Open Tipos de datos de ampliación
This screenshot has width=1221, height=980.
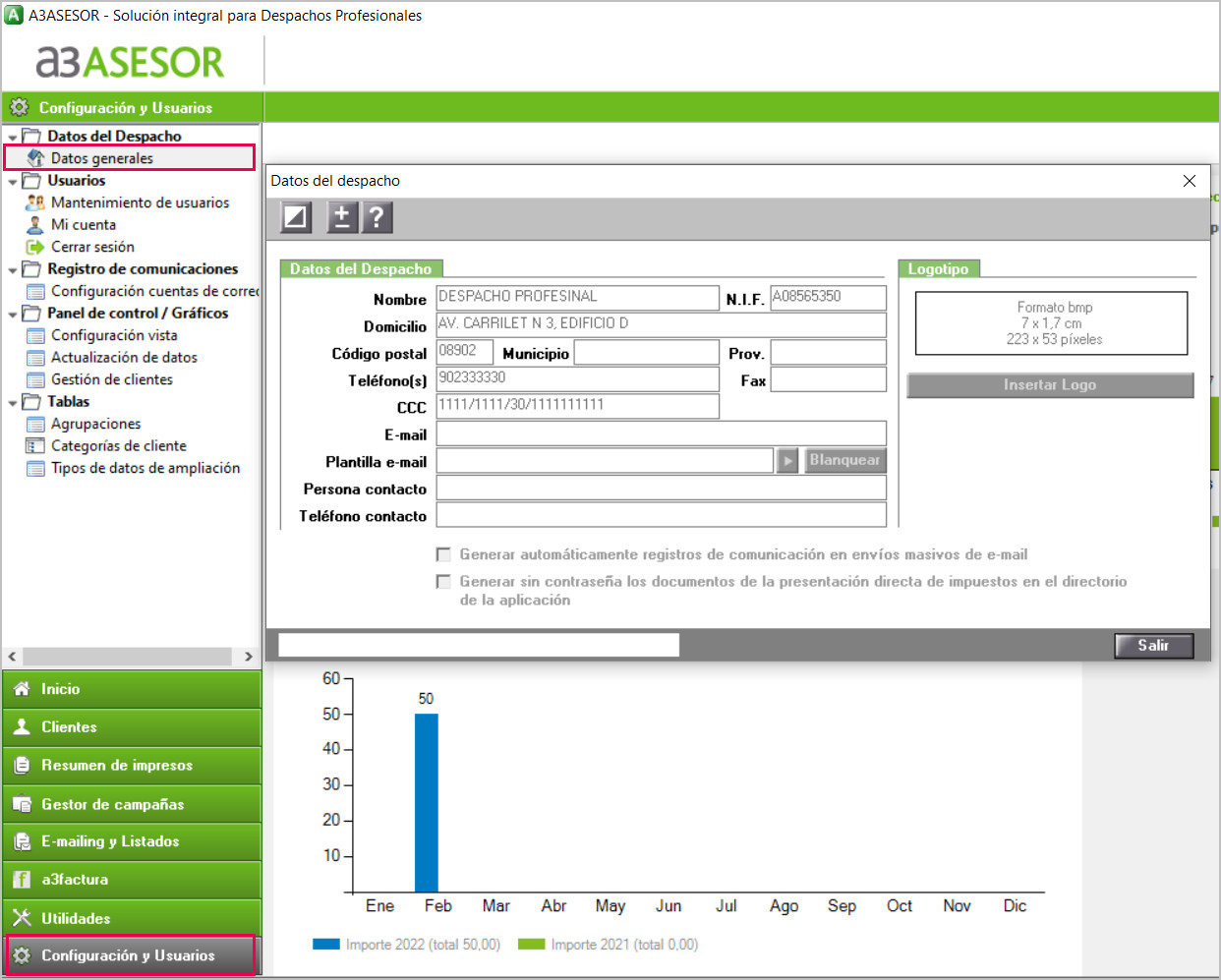(145, 468)
